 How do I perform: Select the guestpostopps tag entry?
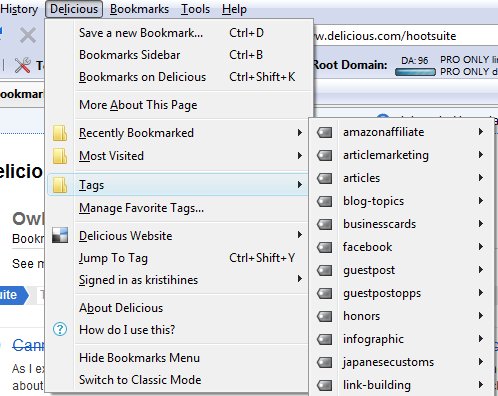point(401,293)
